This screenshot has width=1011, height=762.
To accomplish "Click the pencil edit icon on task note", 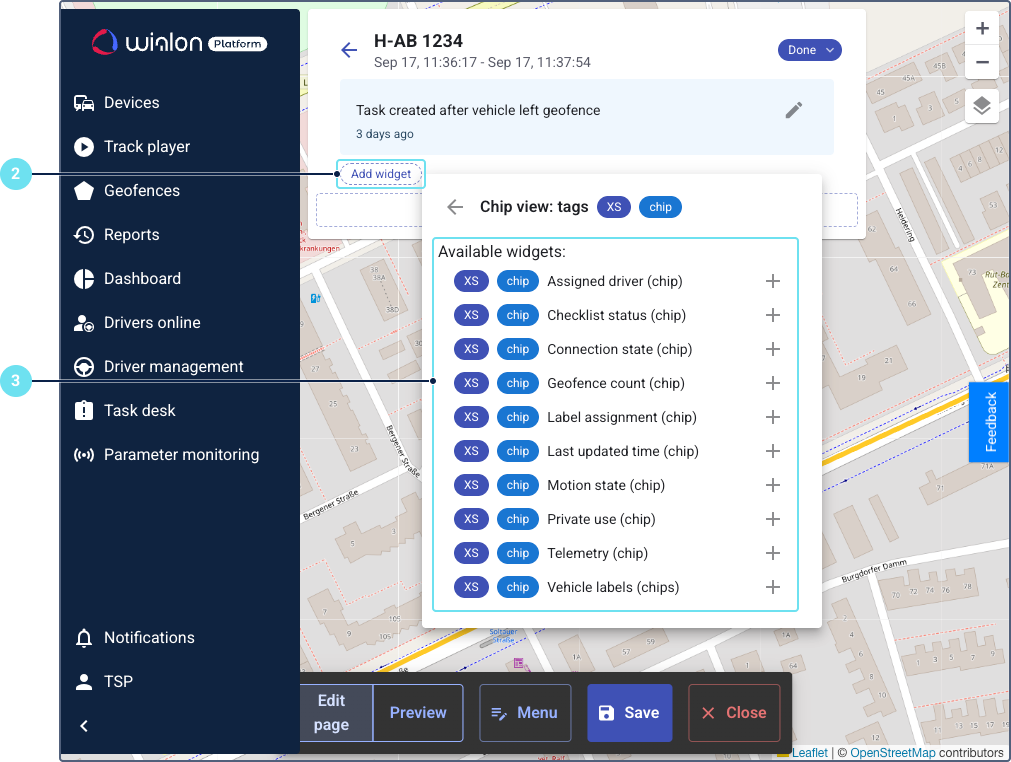I will click(793, 110).
